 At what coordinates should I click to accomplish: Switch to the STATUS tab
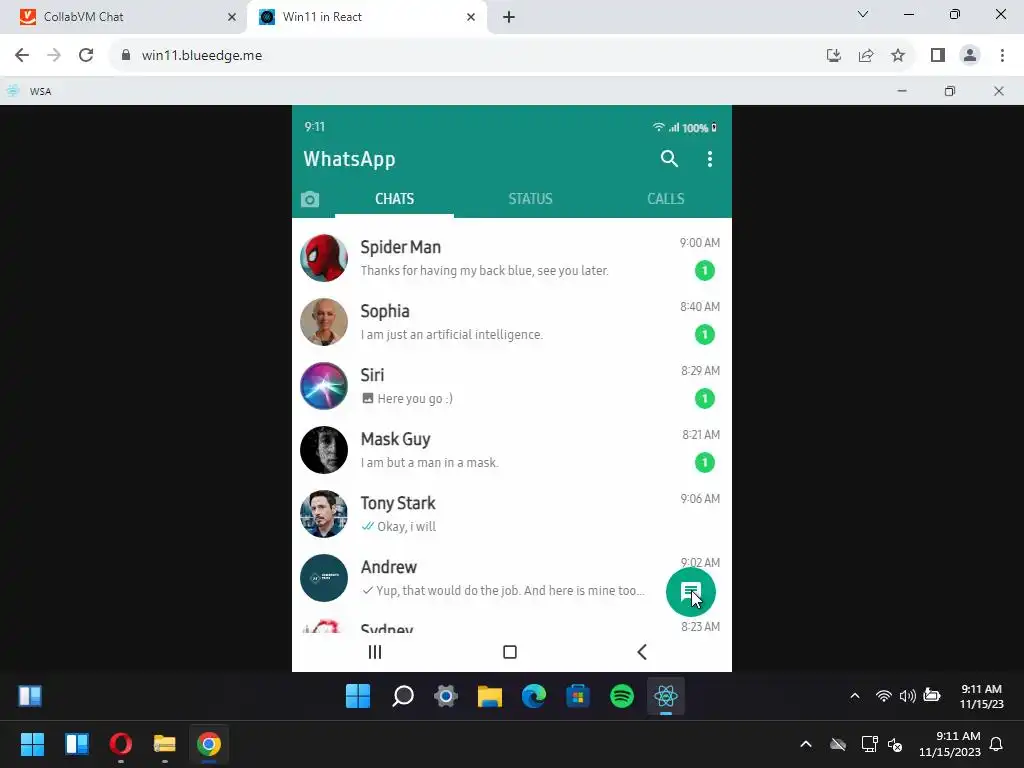click(x=530, y=199)
